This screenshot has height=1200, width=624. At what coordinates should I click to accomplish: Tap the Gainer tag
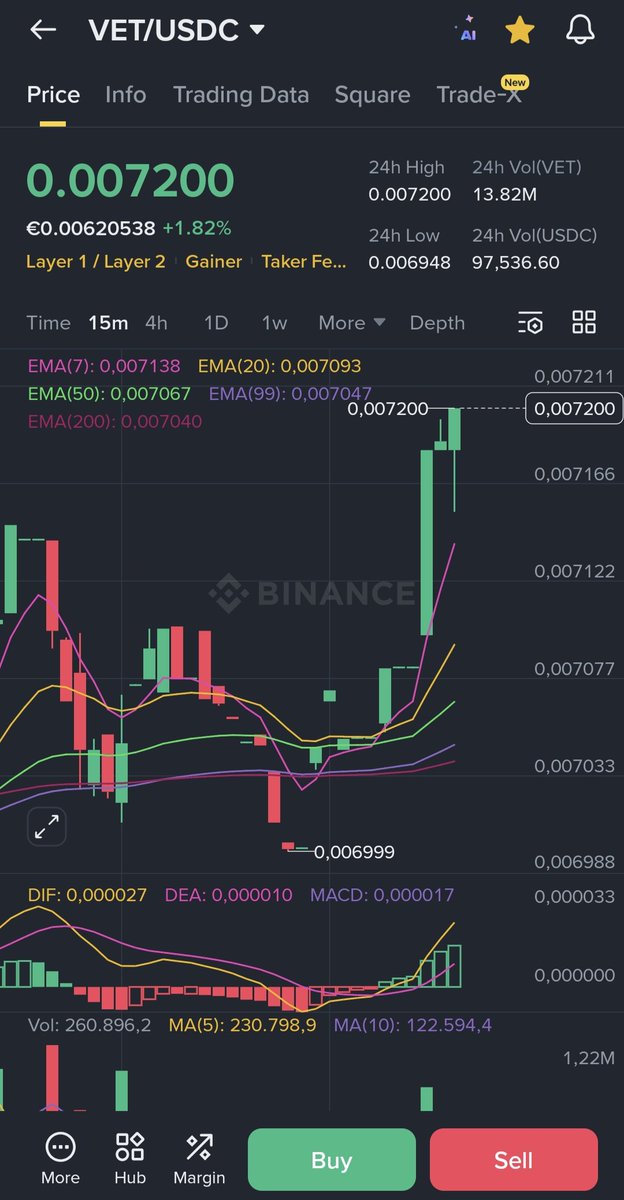click(x=214, y=262)
